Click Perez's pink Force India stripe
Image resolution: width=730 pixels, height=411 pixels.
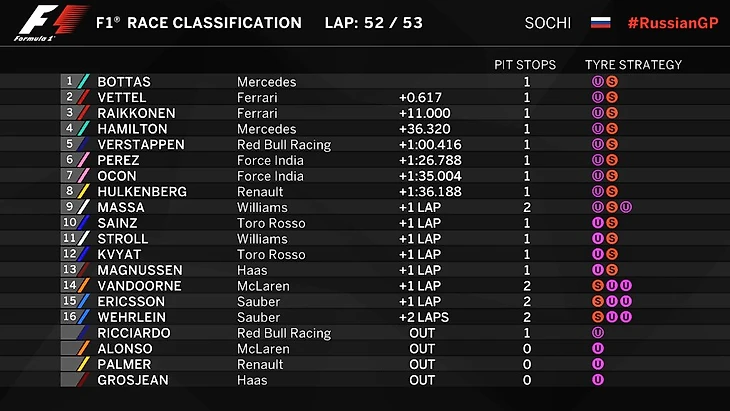click(x=83, y=160)
